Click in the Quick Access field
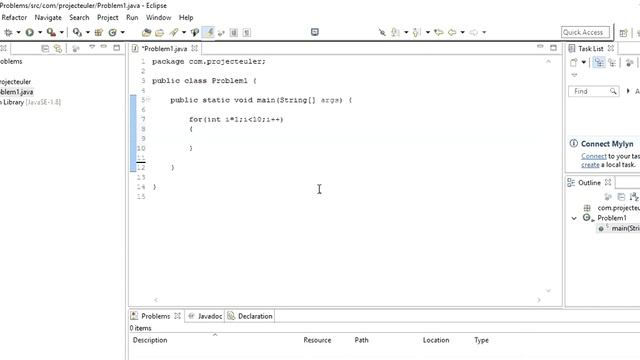Image resolution: width=640 pixels, height=360 pixels. (585, 32)
